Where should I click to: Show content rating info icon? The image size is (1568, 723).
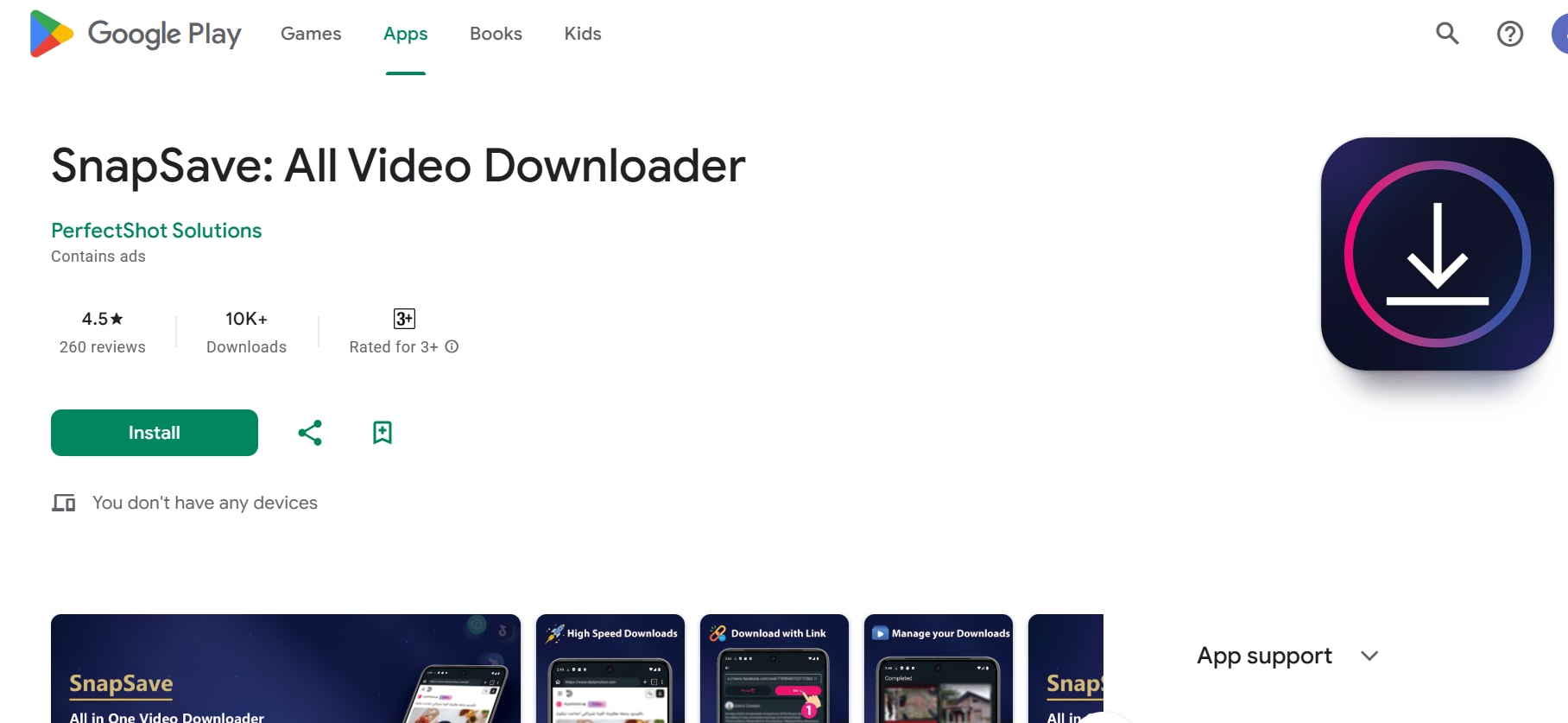point(452,346)
